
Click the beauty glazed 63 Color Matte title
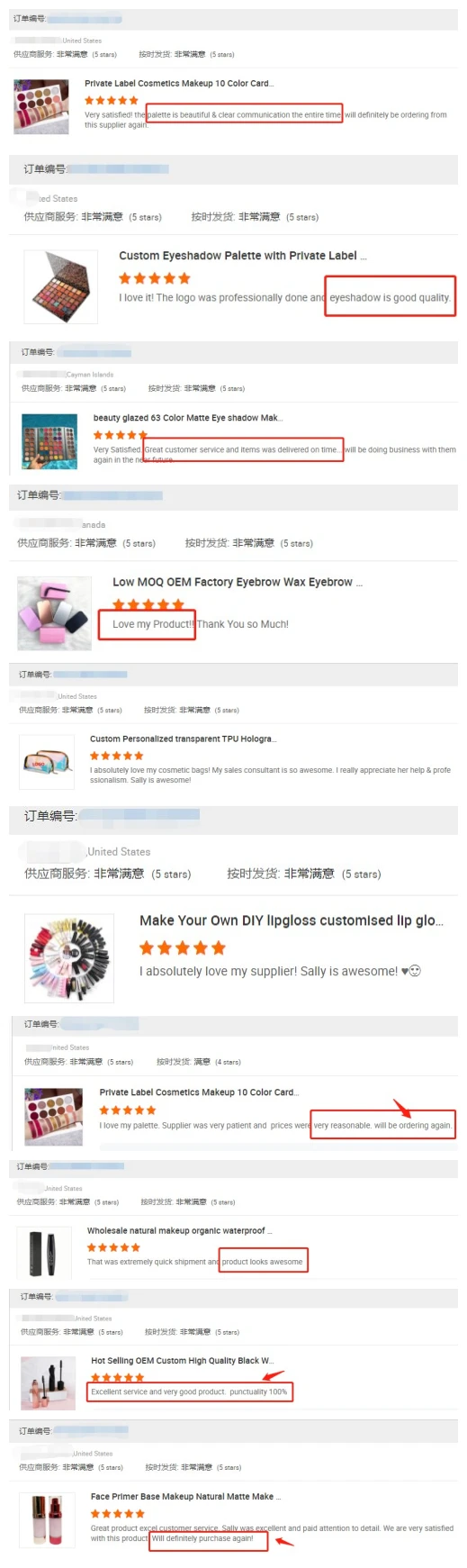[x=188, y=418]
